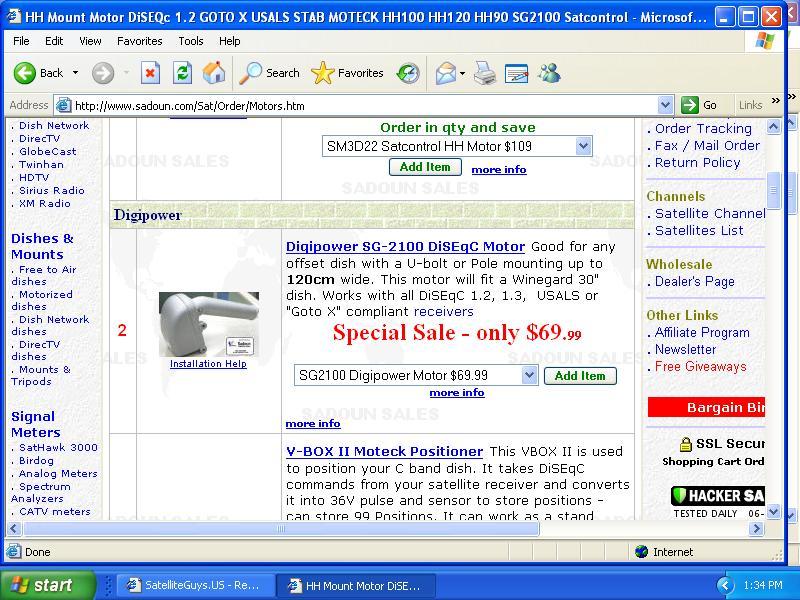Open Free to Air dishes link
Screen dimensions: 800x600
(x=44, y=276)
